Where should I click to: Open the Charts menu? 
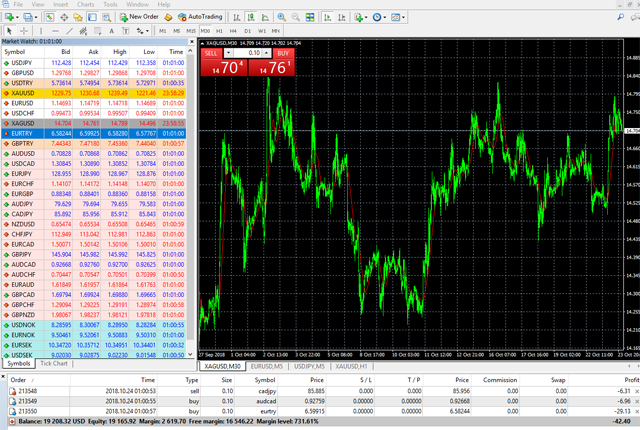pos(85,4)
